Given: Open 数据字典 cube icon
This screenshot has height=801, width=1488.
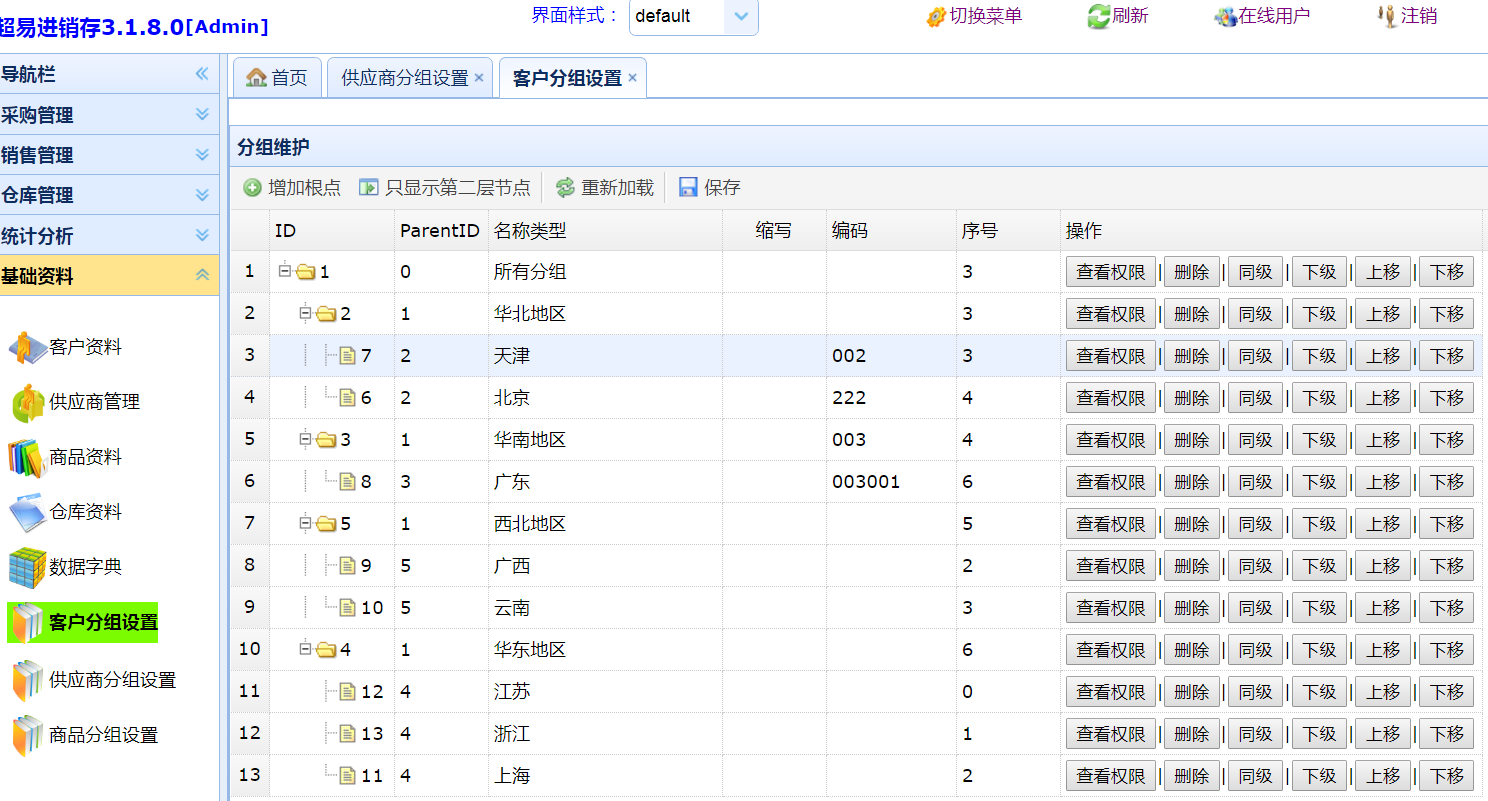Looking at the screenshot, I should pos(27,568).
